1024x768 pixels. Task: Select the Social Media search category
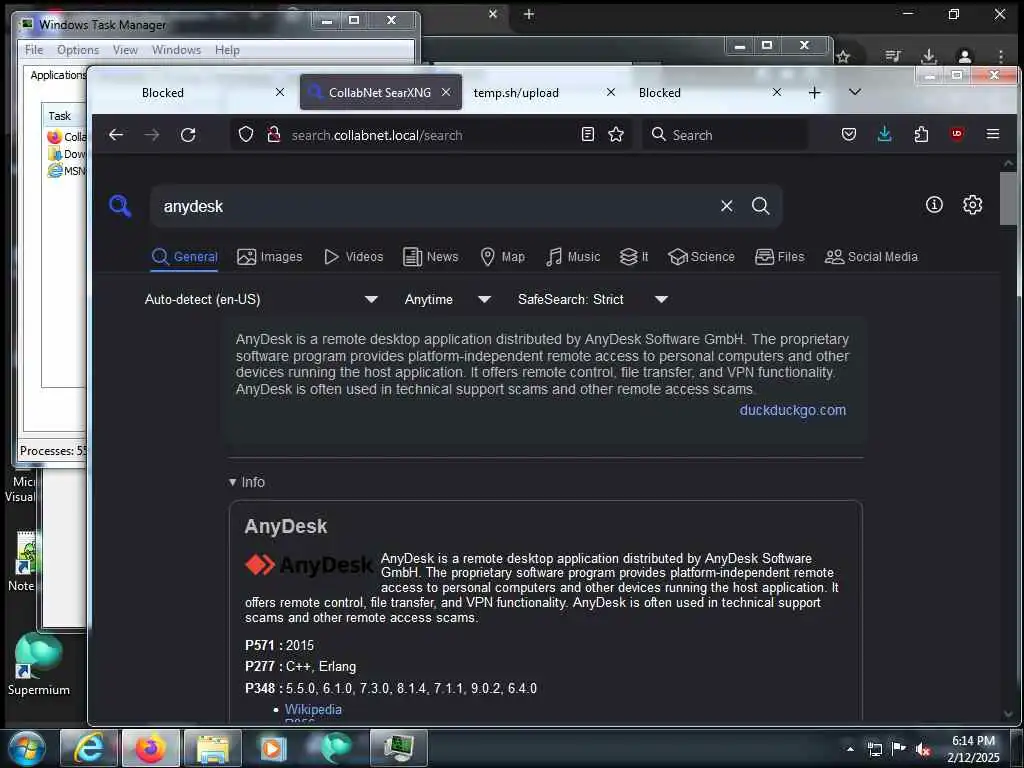click(871, 257)
